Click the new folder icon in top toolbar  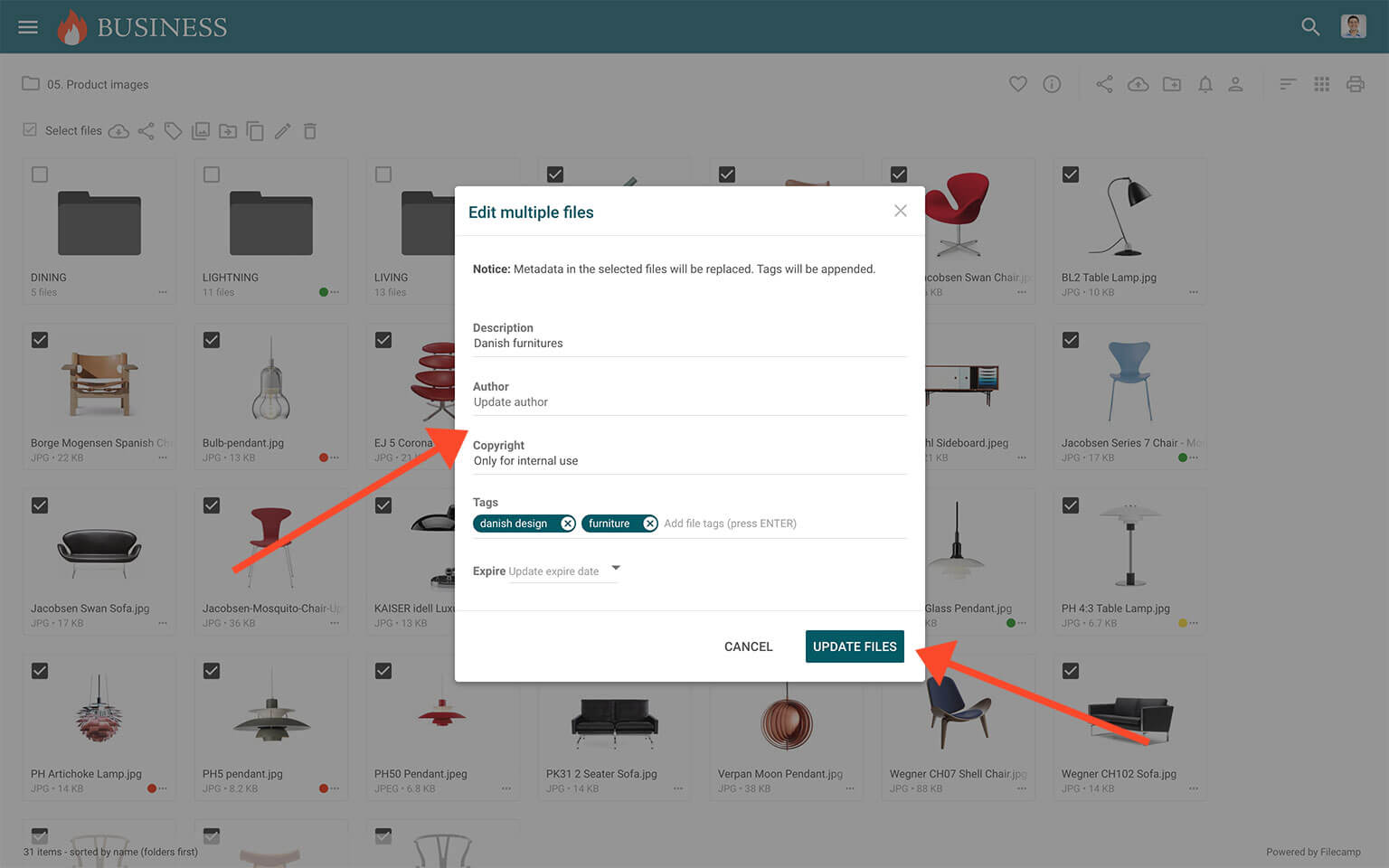tap(1172, 84)
